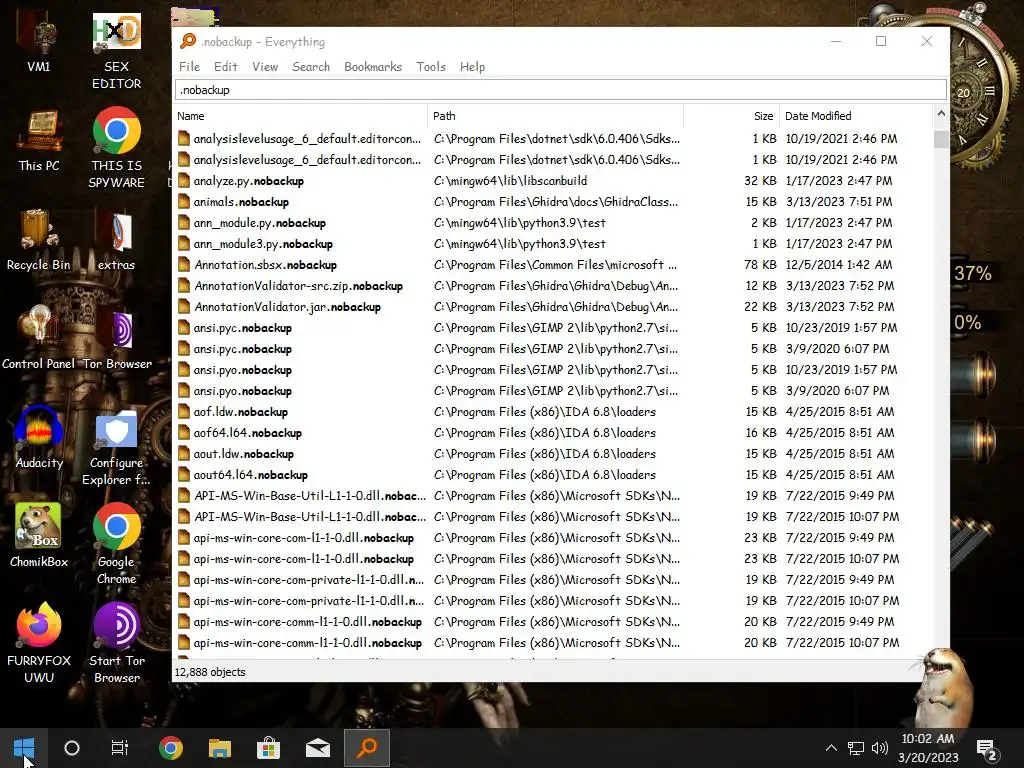Click the results list scroll-up arrow
Viewport: 1024px width, 768px height.
941,114
